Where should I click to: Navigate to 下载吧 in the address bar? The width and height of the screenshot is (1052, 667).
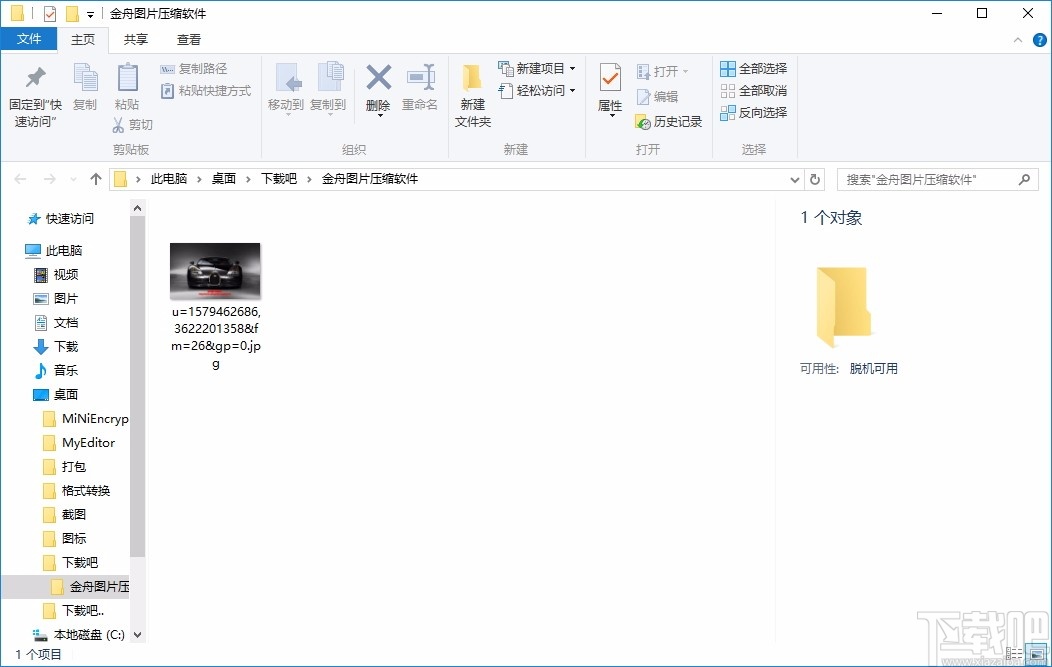277,179
